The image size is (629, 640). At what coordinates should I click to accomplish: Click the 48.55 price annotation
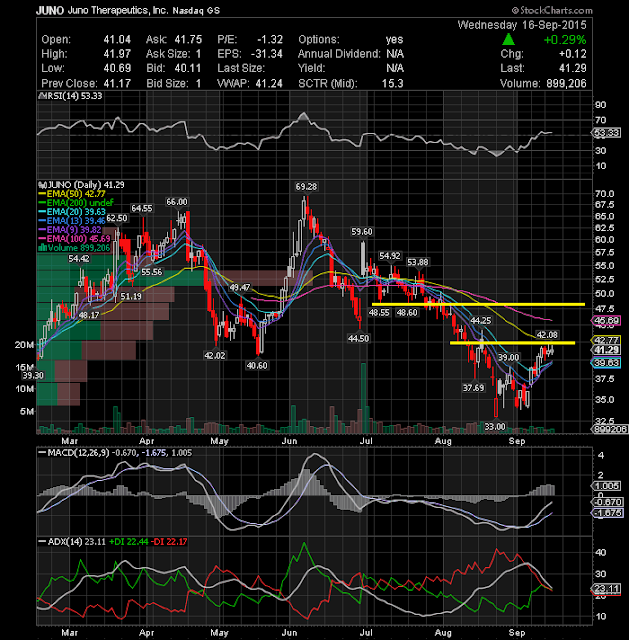379,313
